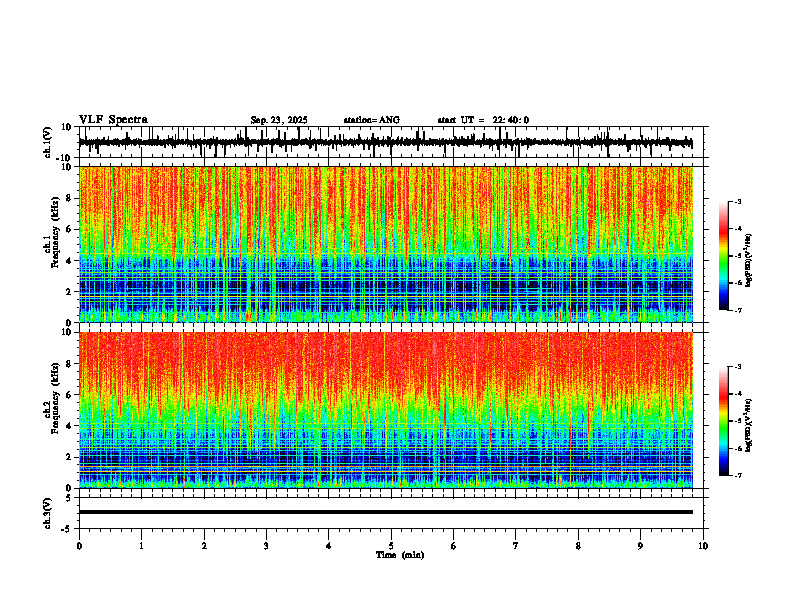Image resolution: width=792 pixels, height=612 pixels.
Task: Click time axis tick label "9"
Action: (640, 546)
